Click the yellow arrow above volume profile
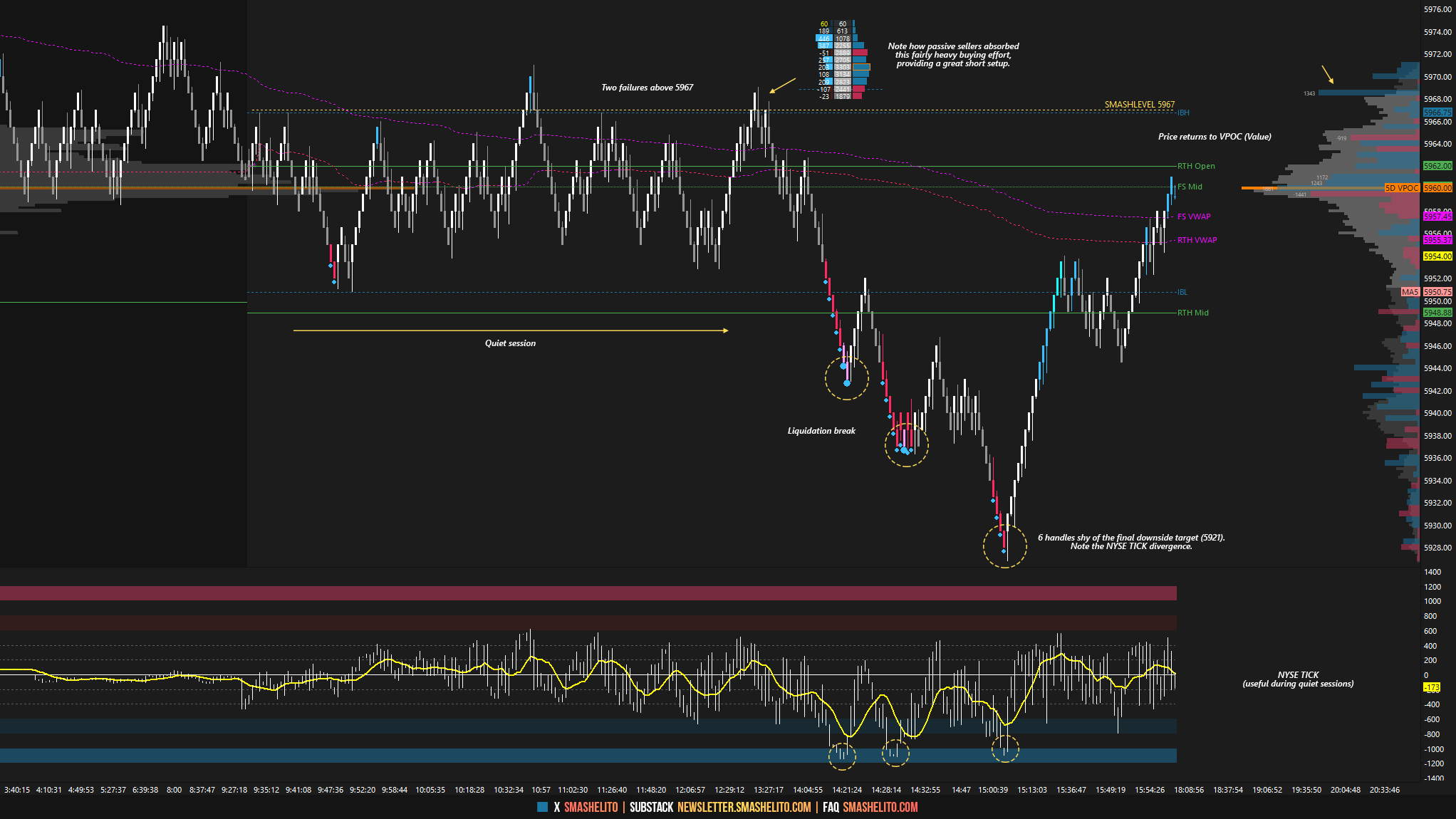1456x819 pixels. tap(1327, 75)
